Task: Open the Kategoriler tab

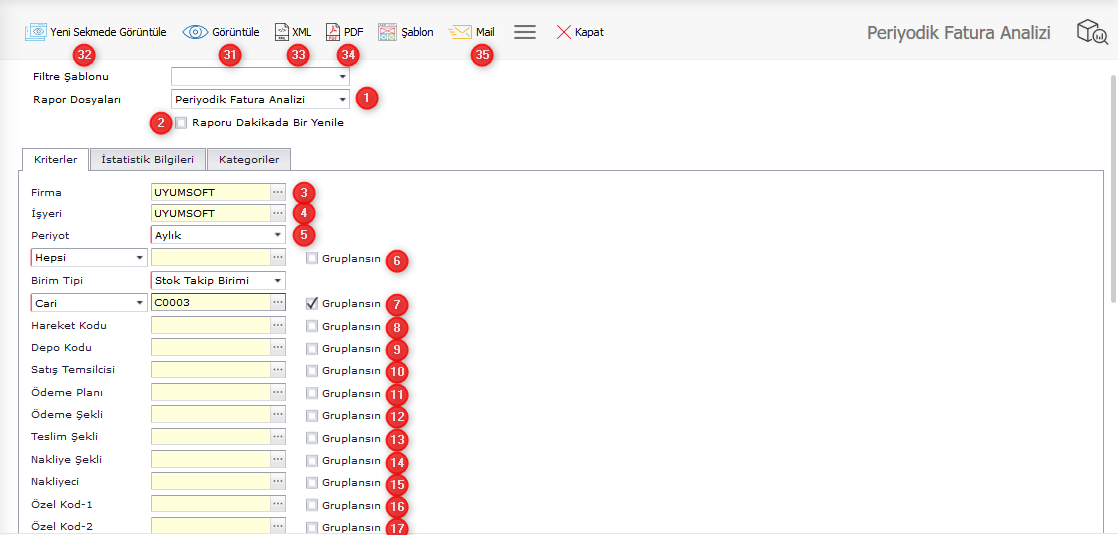Action: [249, 159]
